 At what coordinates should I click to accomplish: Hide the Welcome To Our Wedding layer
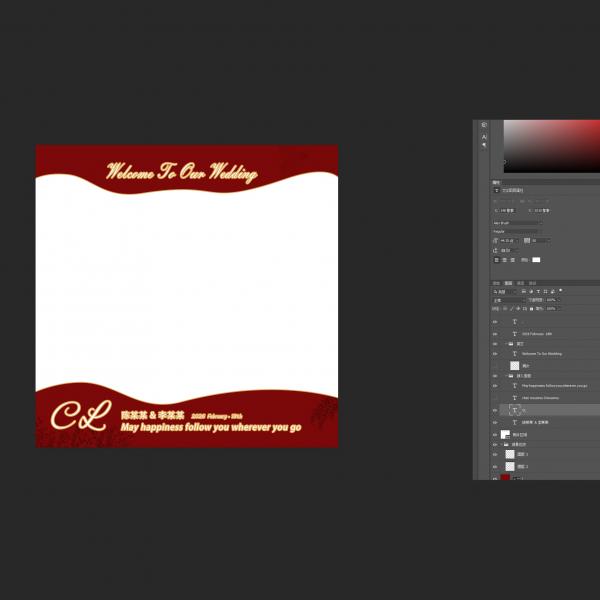(x=495, y=353)
